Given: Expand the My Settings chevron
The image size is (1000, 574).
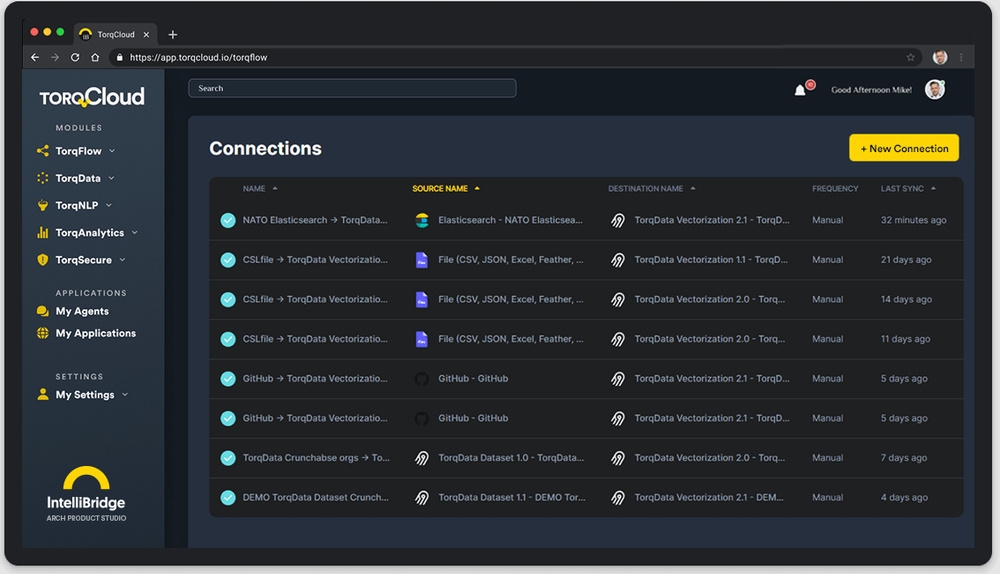Looking at the screenshot, I should click(x=125, y=395).
